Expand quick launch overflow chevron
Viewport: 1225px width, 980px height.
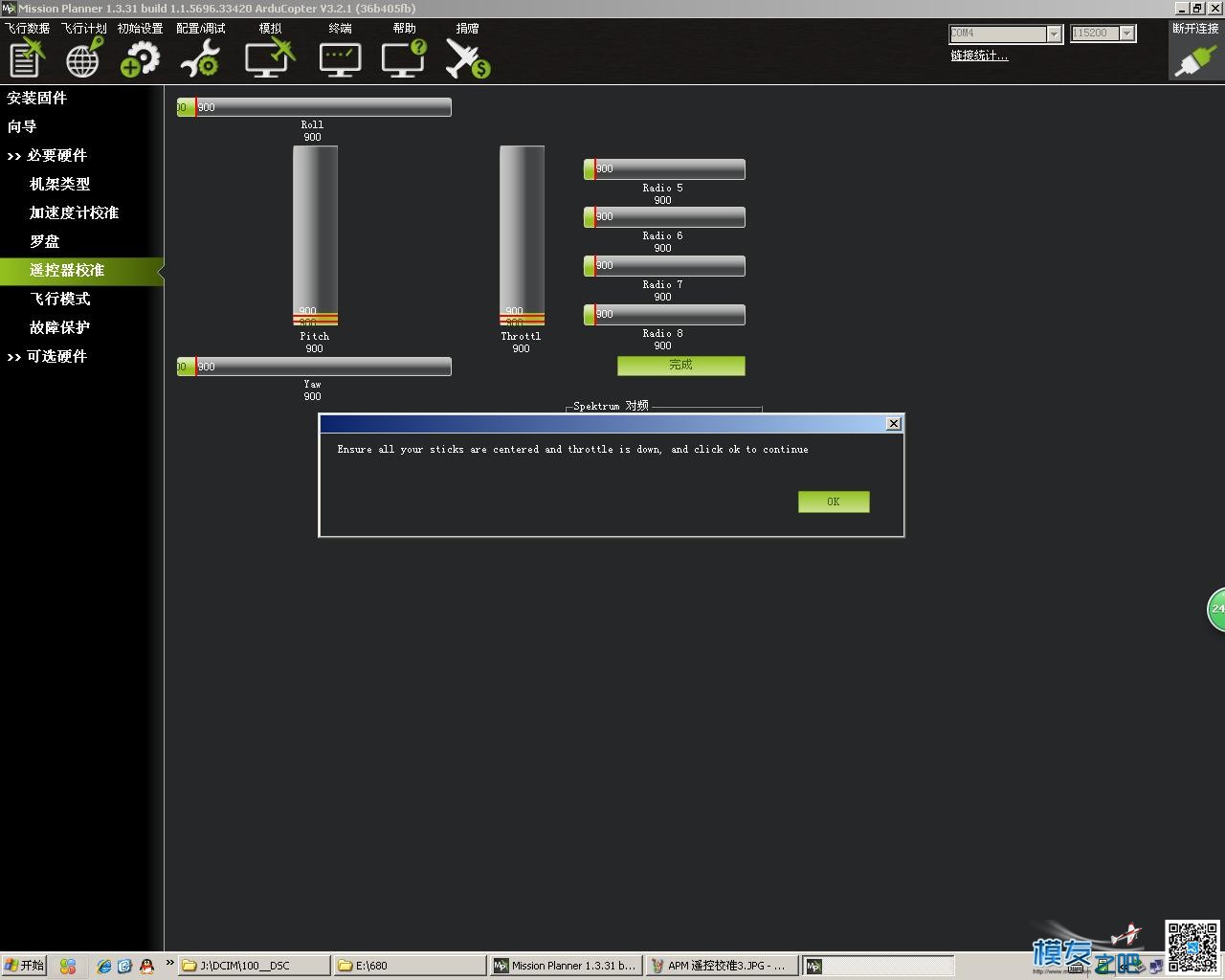[170, 963]
